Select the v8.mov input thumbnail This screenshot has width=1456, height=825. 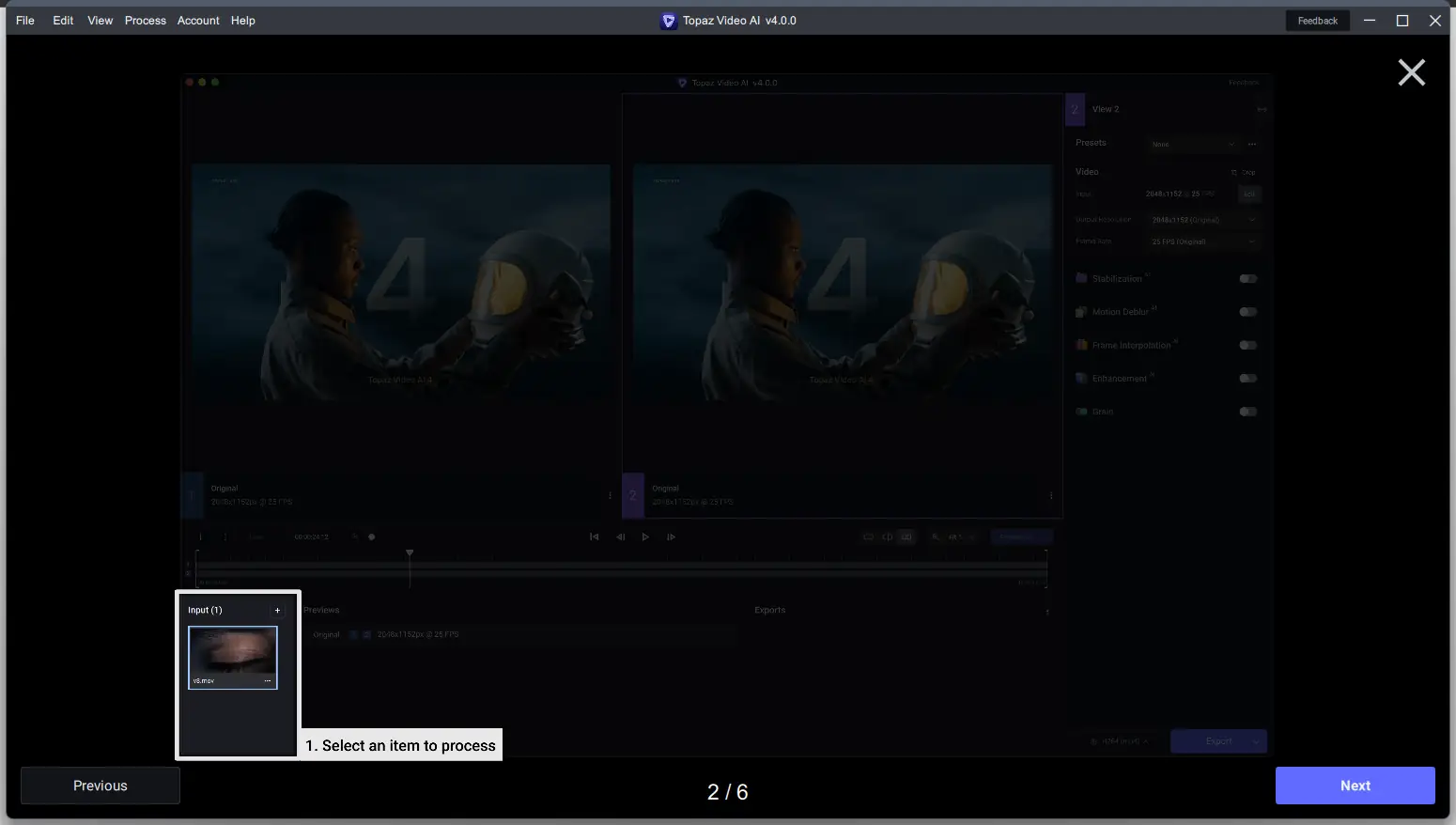coord(233,658)
